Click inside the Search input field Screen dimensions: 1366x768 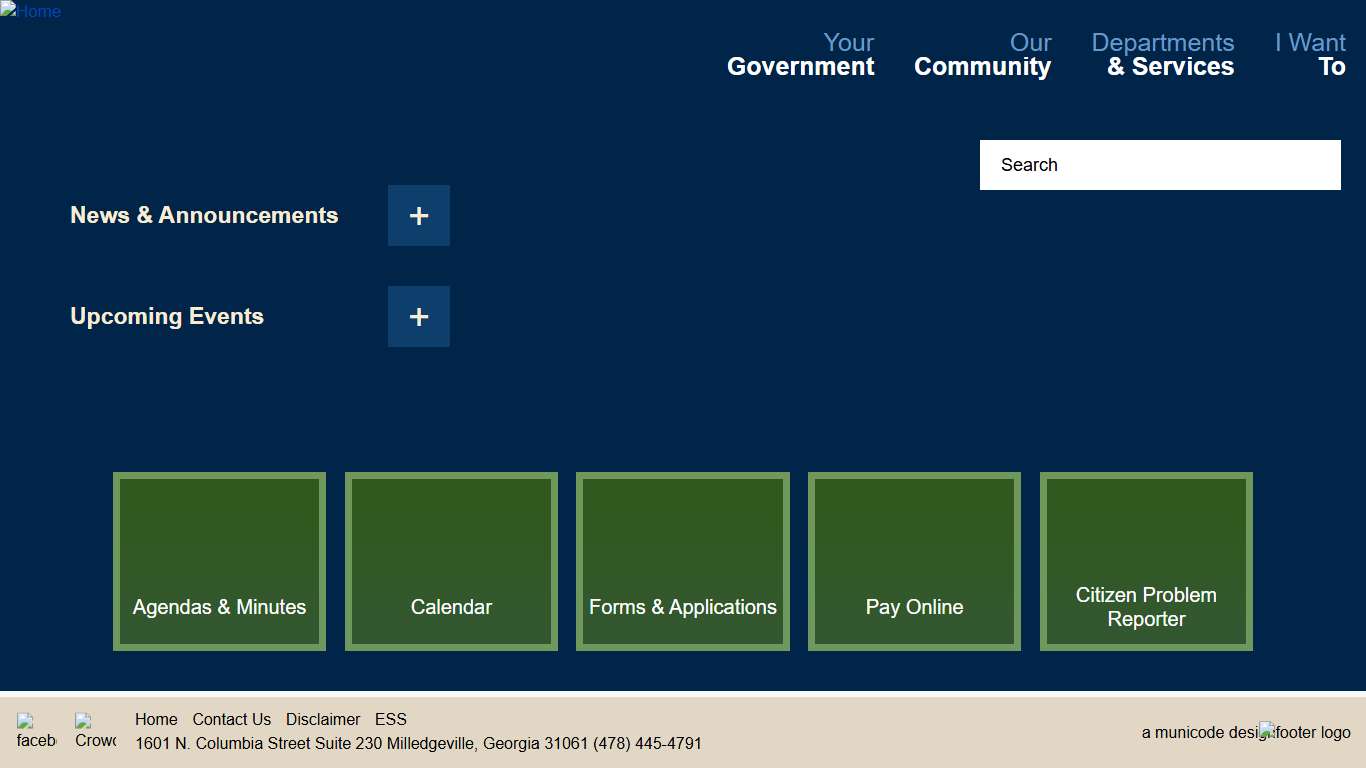[1160, 165]
